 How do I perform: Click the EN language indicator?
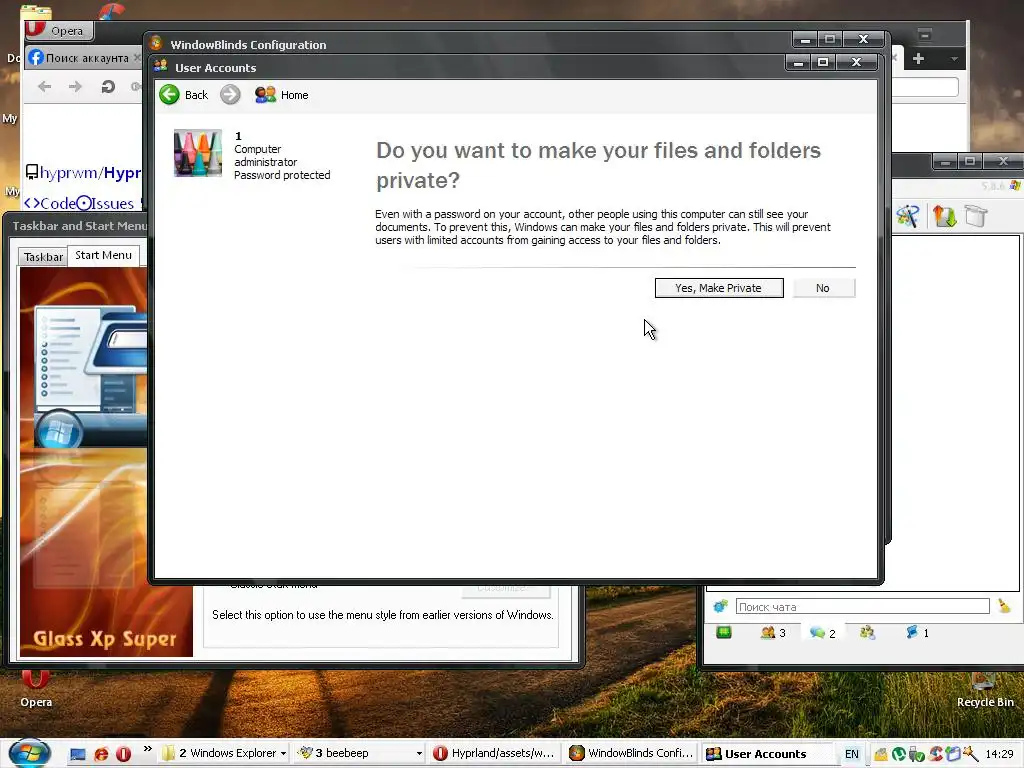[x=852, y=754]
